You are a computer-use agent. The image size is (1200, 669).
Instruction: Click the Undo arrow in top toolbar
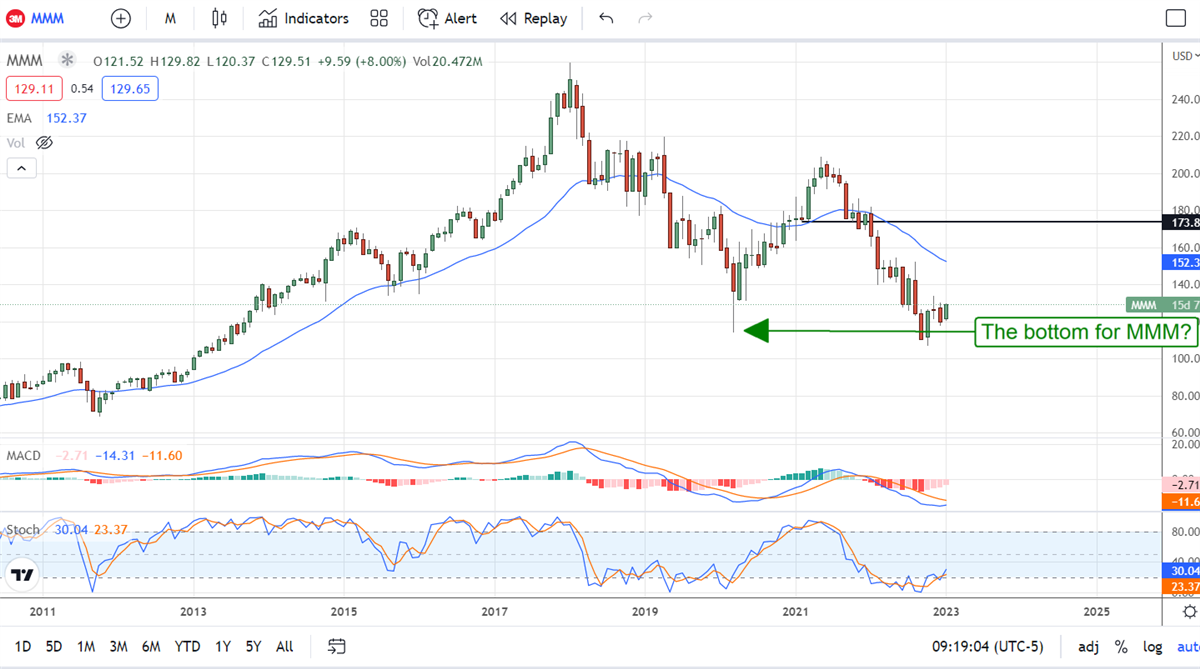pyautogui.click(x=605, y=18)
